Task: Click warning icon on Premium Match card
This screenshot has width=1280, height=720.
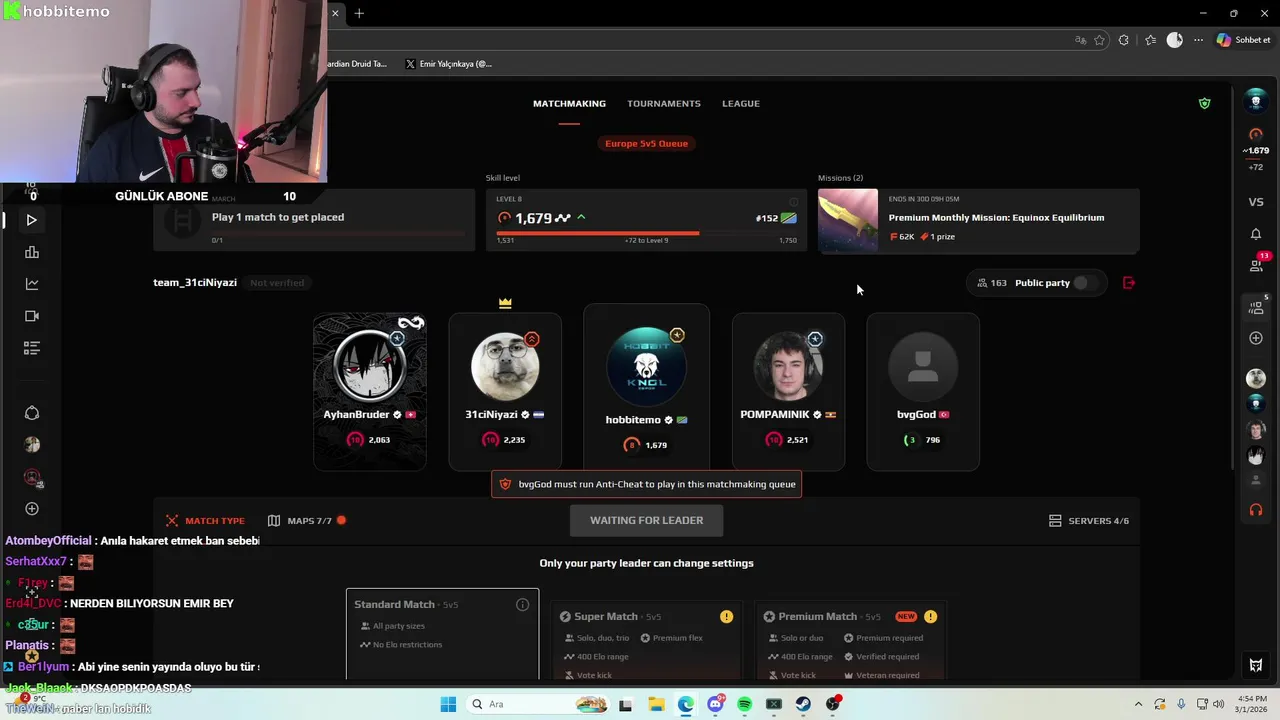Action: pos(930,616)
